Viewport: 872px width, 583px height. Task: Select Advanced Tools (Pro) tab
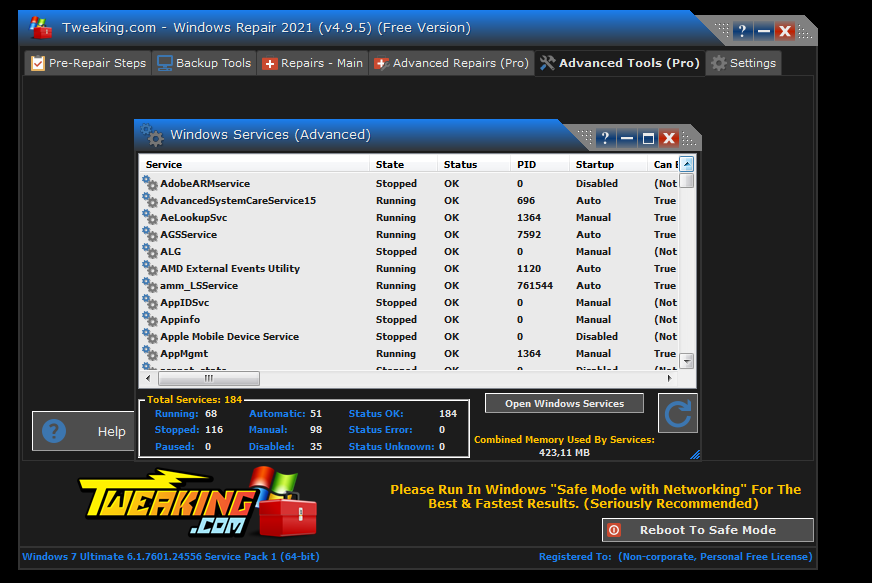(x=620, y=63)
